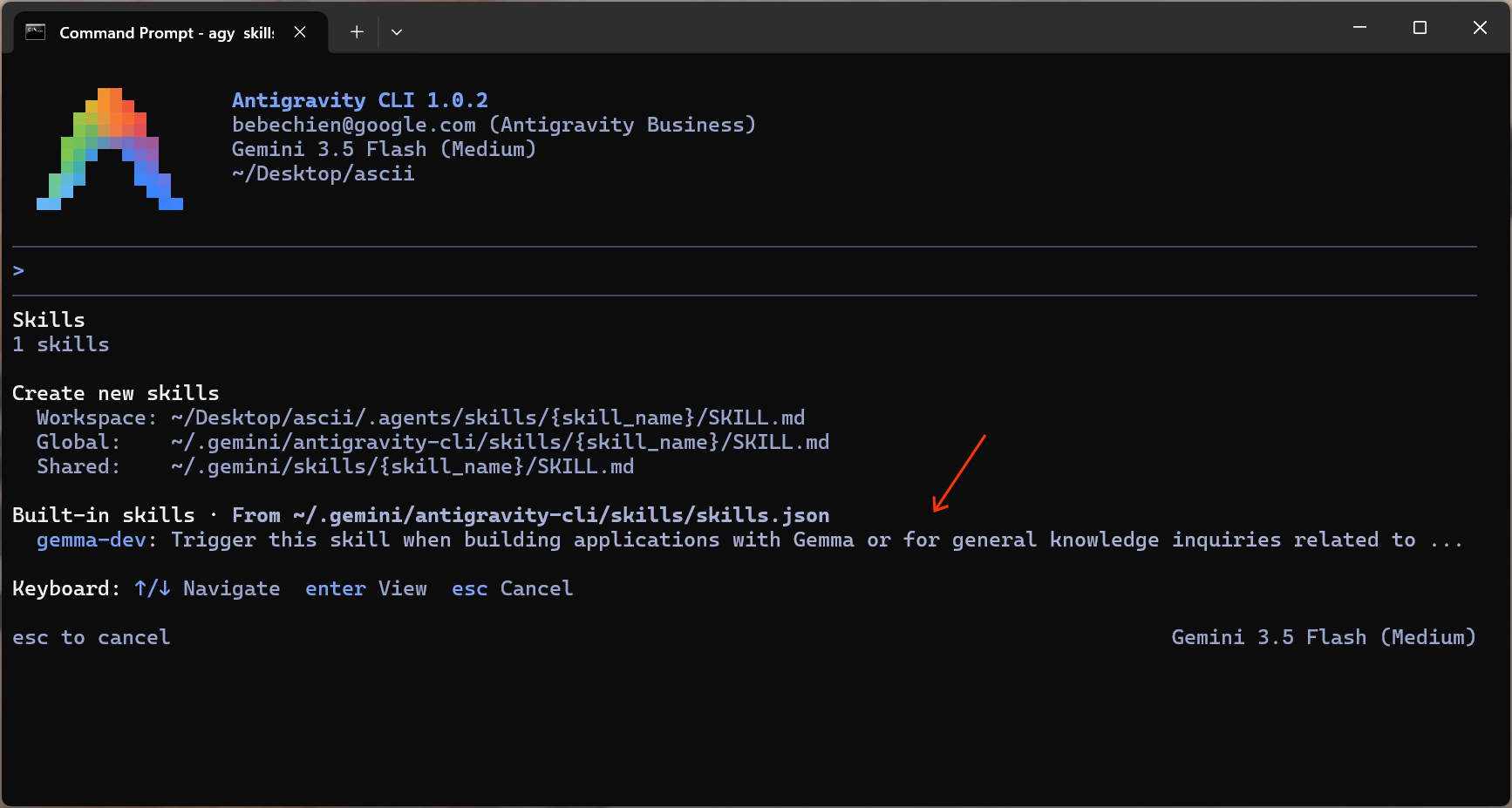Click the prompt input line
Image resolution: width=1512 pixels, height=808 pixels.
[745, 271]
